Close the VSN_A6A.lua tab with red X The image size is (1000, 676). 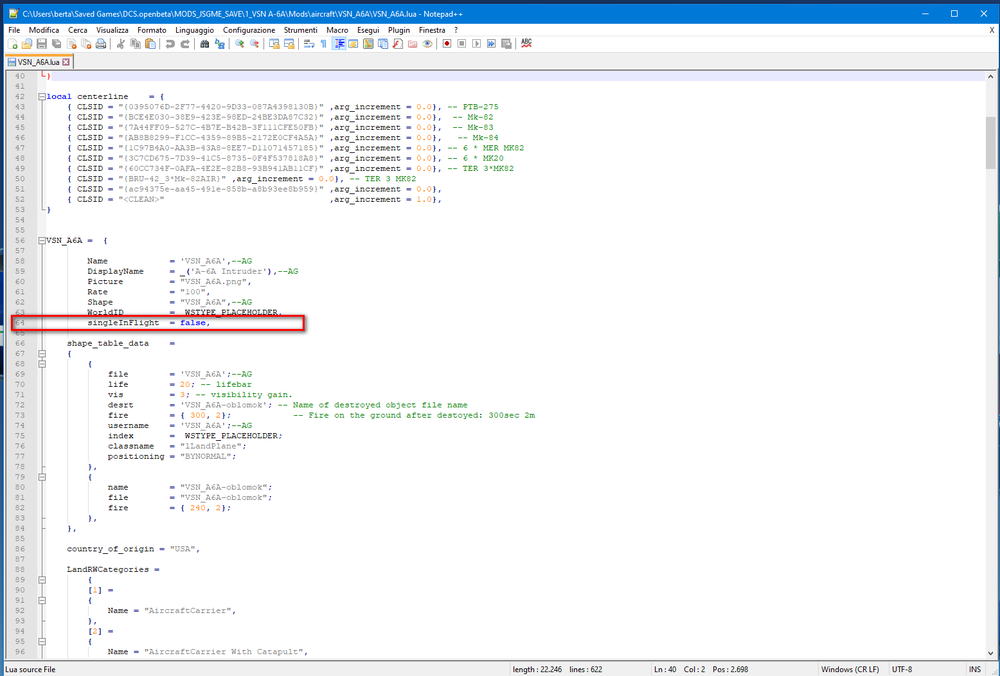point(66,62)
